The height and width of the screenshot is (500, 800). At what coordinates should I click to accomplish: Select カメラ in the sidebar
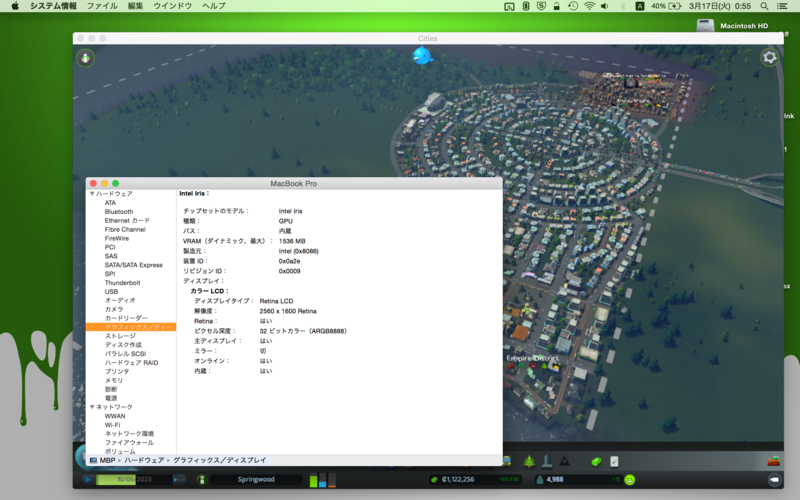pyautogui.click(x=114, y=309)
